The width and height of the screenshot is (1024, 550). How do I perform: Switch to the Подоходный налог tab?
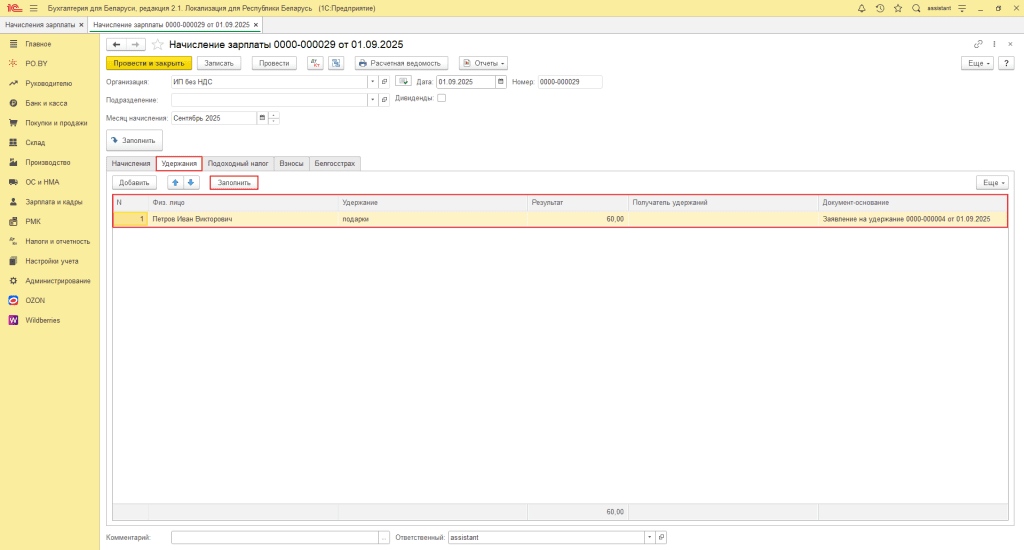238,163
